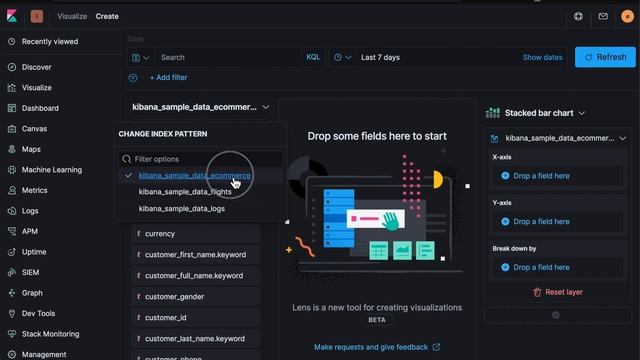This screenshot has width=640, height=360.
Task: Click the Create breadcrumb
Action: (107, 16)
